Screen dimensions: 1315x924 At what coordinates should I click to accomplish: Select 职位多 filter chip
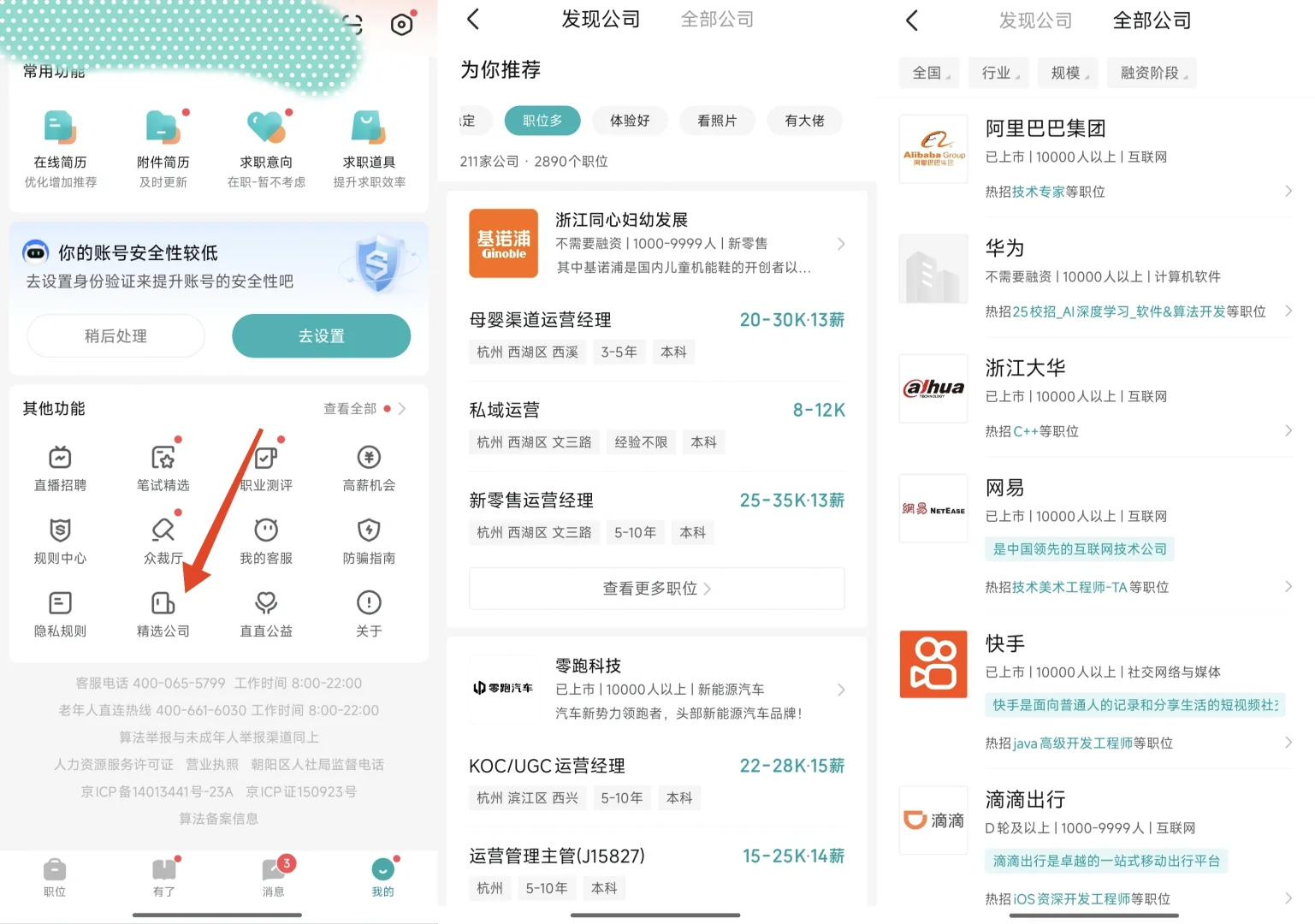542,121
